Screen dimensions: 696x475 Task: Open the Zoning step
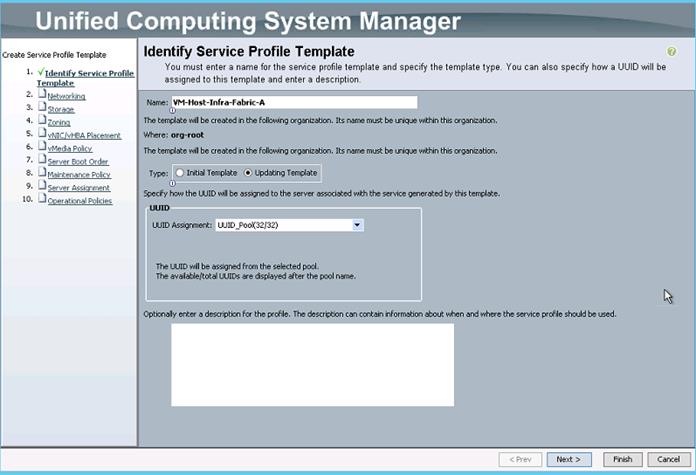coord(59,122)
